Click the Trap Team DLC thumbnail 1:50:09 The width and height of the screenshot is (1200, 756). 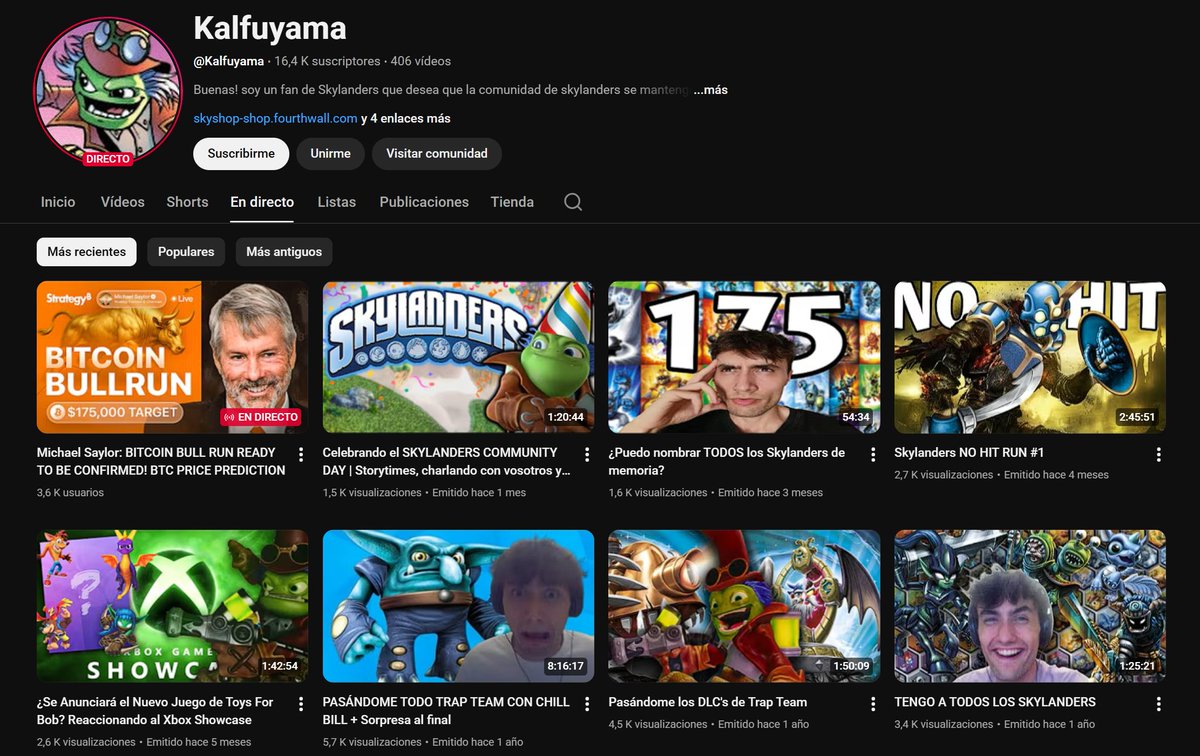[744, 606]
